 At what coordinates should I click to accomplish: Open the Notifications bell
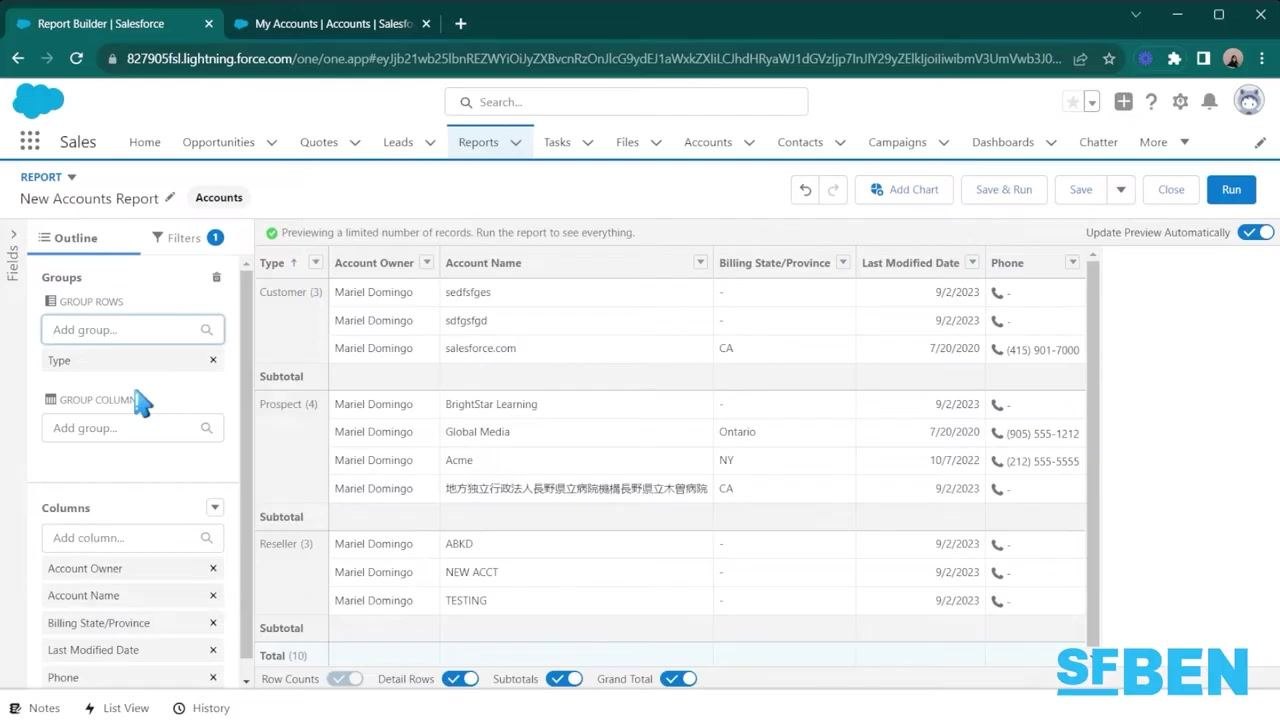click(1209, 102)
